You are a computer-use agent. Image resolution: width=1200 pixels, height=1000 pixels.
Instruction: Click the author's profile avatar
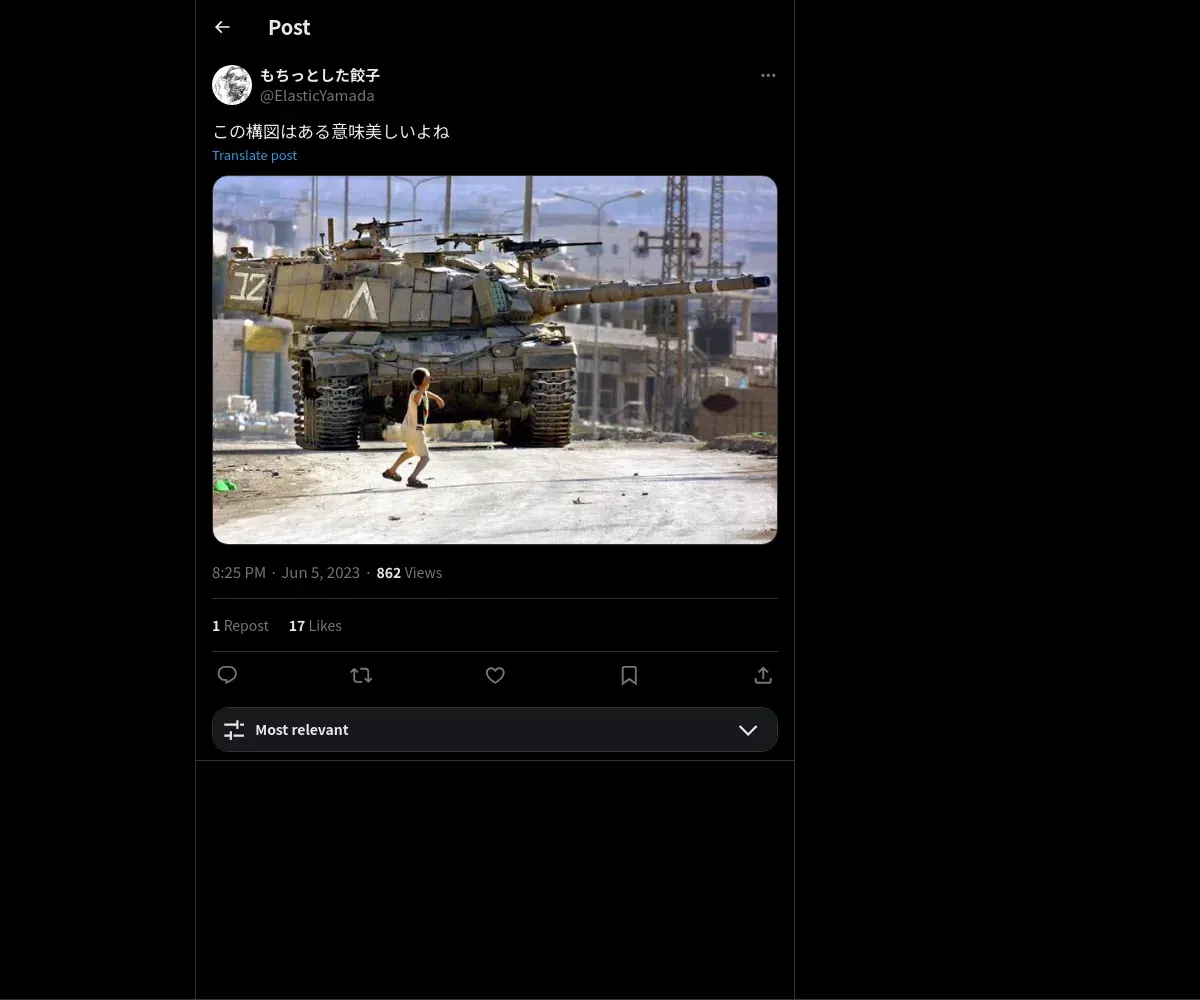pos(232,85)
